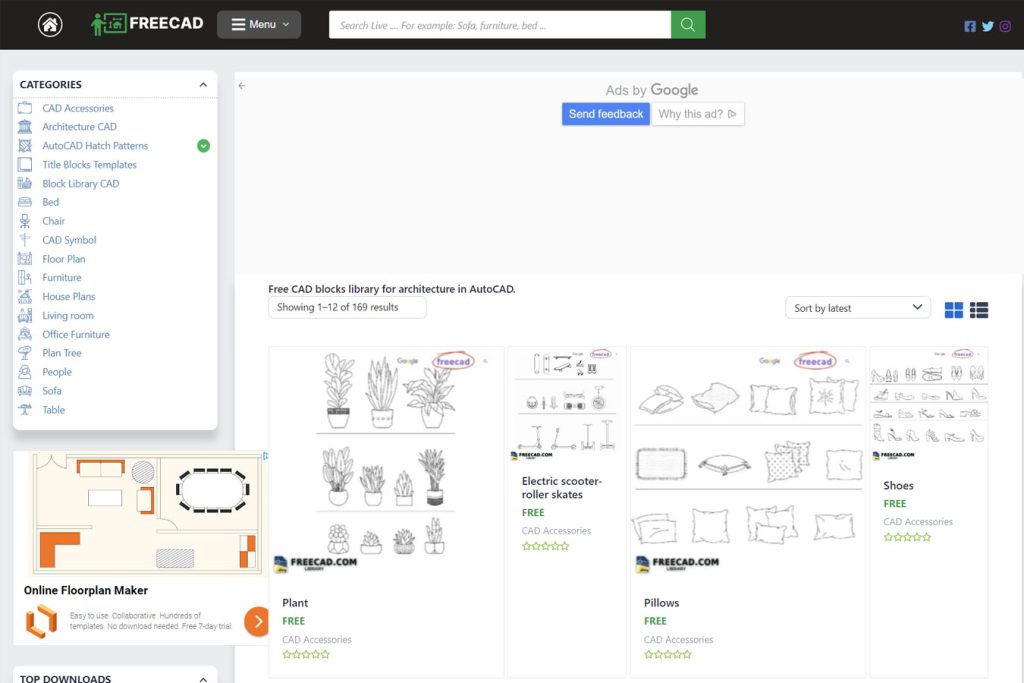Open the Plant product title

(x=295, y=603)
